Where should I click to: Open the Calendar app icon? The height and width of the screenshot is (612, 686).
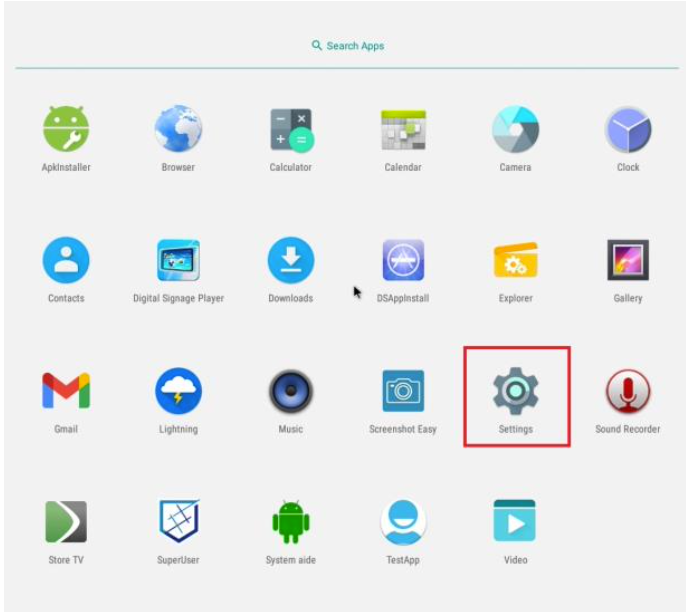[x=403, y=130]
